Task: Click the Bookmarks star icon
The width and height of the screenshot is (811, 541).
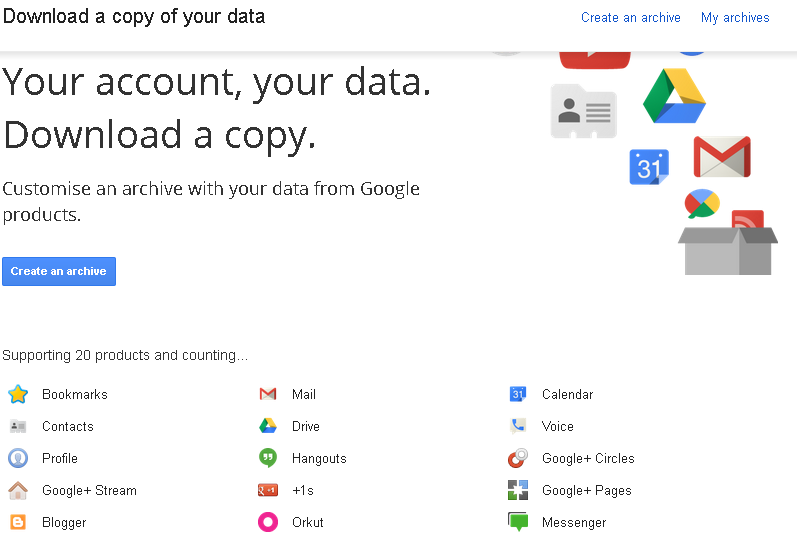Action: 18,394
